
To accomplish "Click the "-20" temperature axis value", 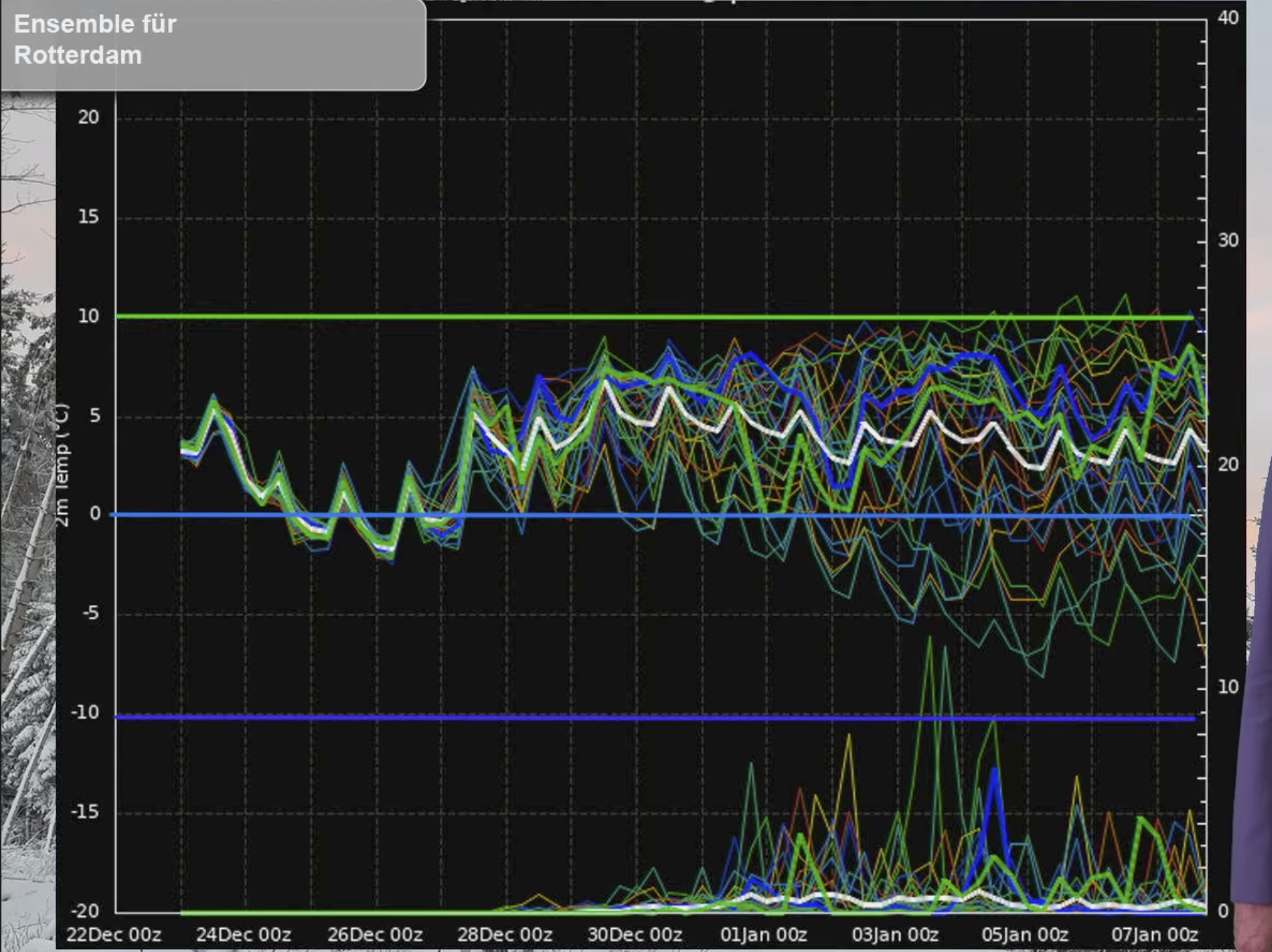I will click(86, 911).
